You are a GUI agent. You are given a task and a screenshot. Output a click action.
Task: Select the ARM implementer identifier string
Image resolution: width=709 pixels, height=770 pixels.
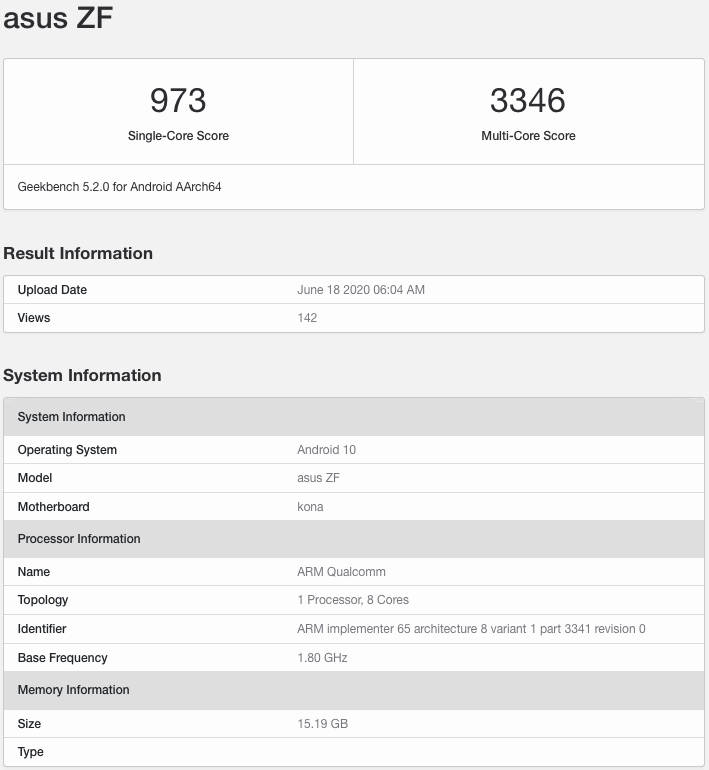(x=471, y=629)
